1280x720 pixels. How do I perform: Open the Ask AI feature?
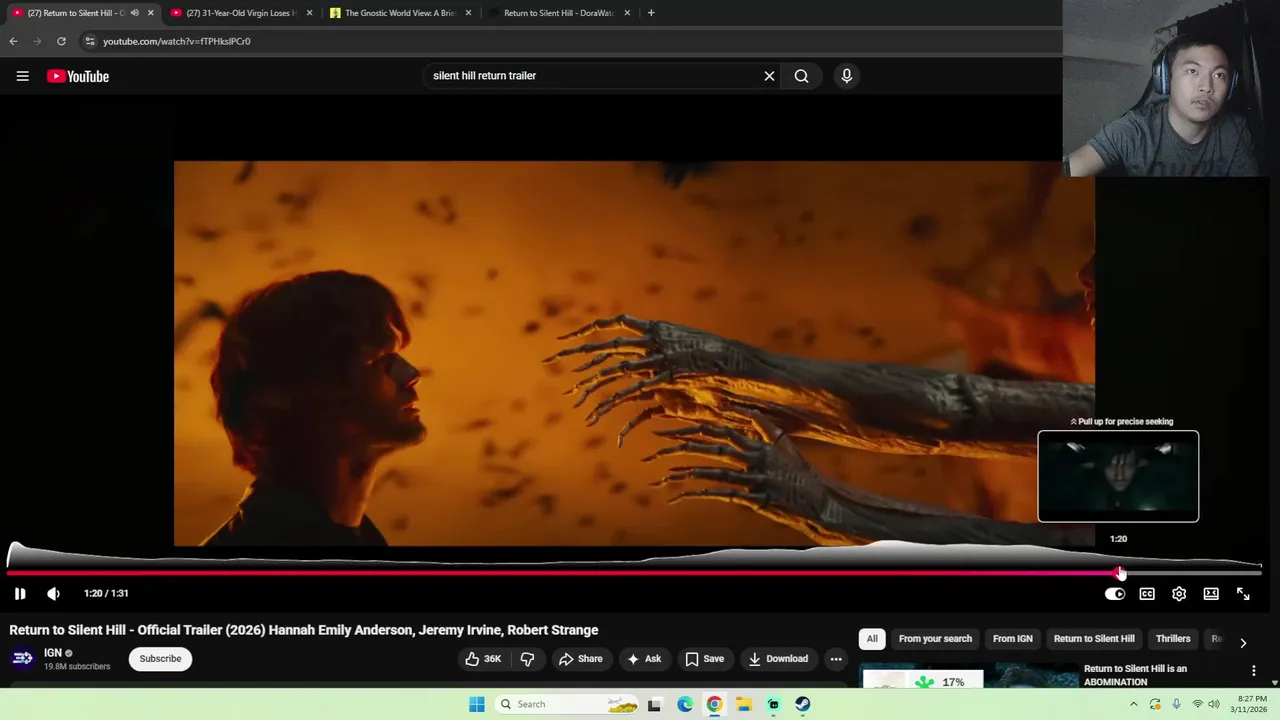(x=644, y=659)
